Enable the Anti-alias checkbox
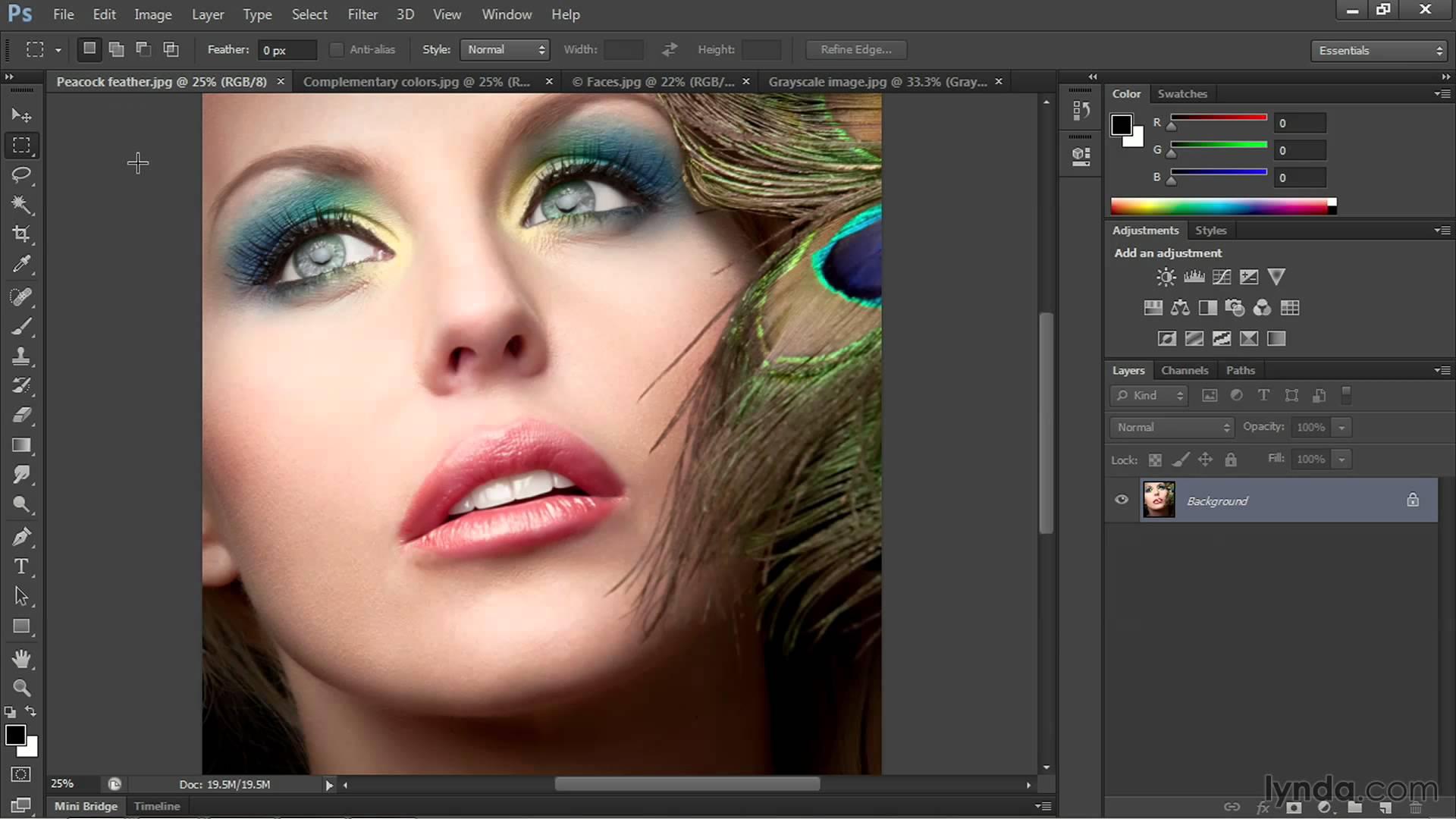The image size is (1456, 819). pyautogui.click(x=336, y=49)
